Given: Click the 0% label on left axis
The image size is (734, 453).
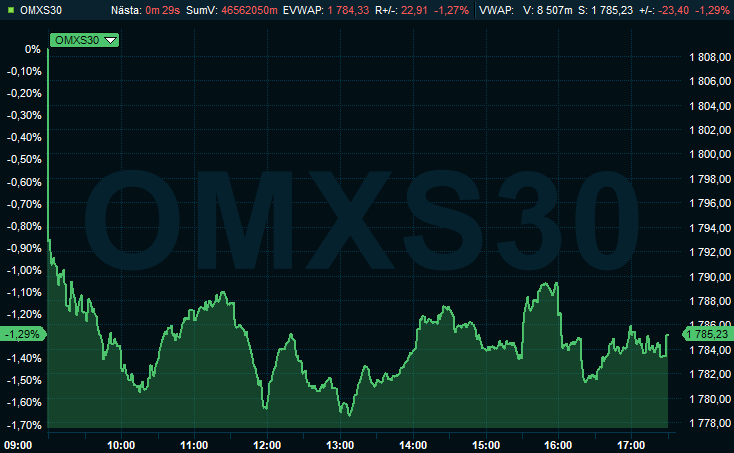Looking at the screenshot, I should 33,49.
